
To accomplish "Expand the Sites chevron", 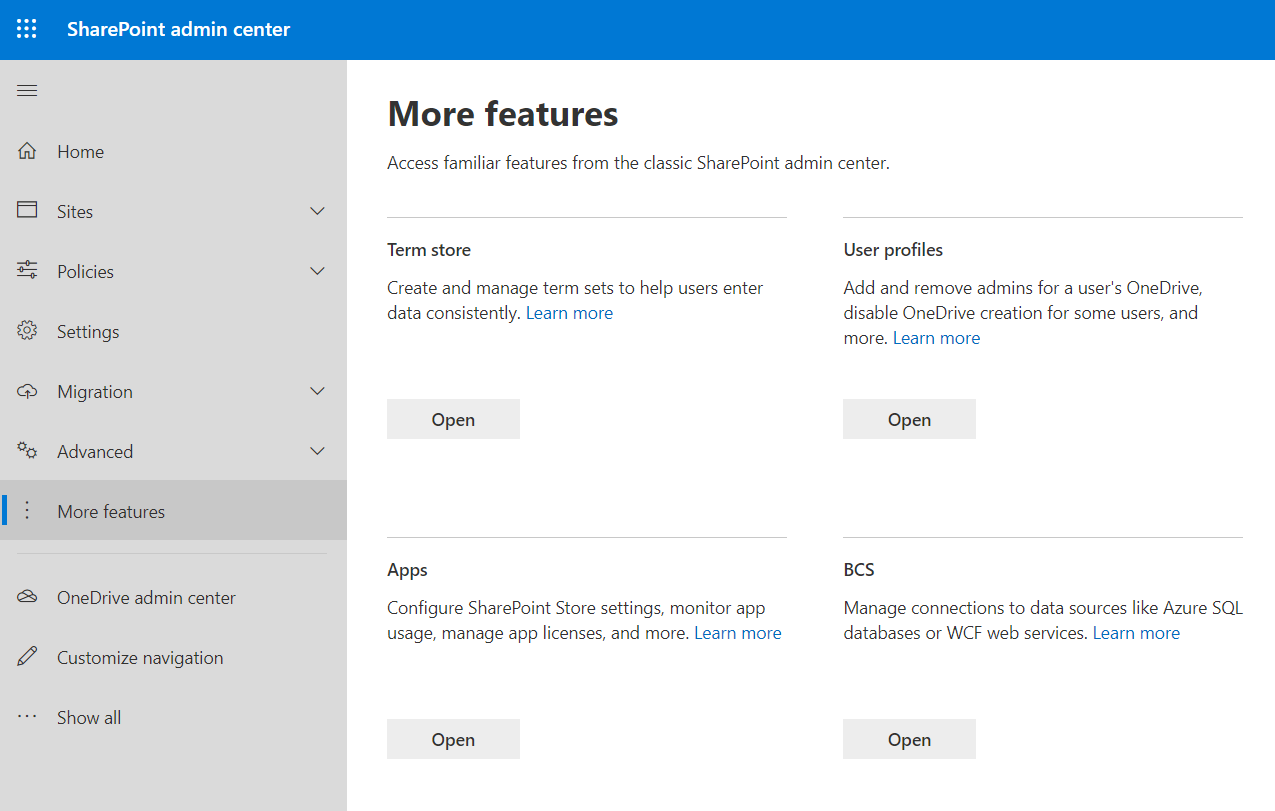I will point(317,211).
